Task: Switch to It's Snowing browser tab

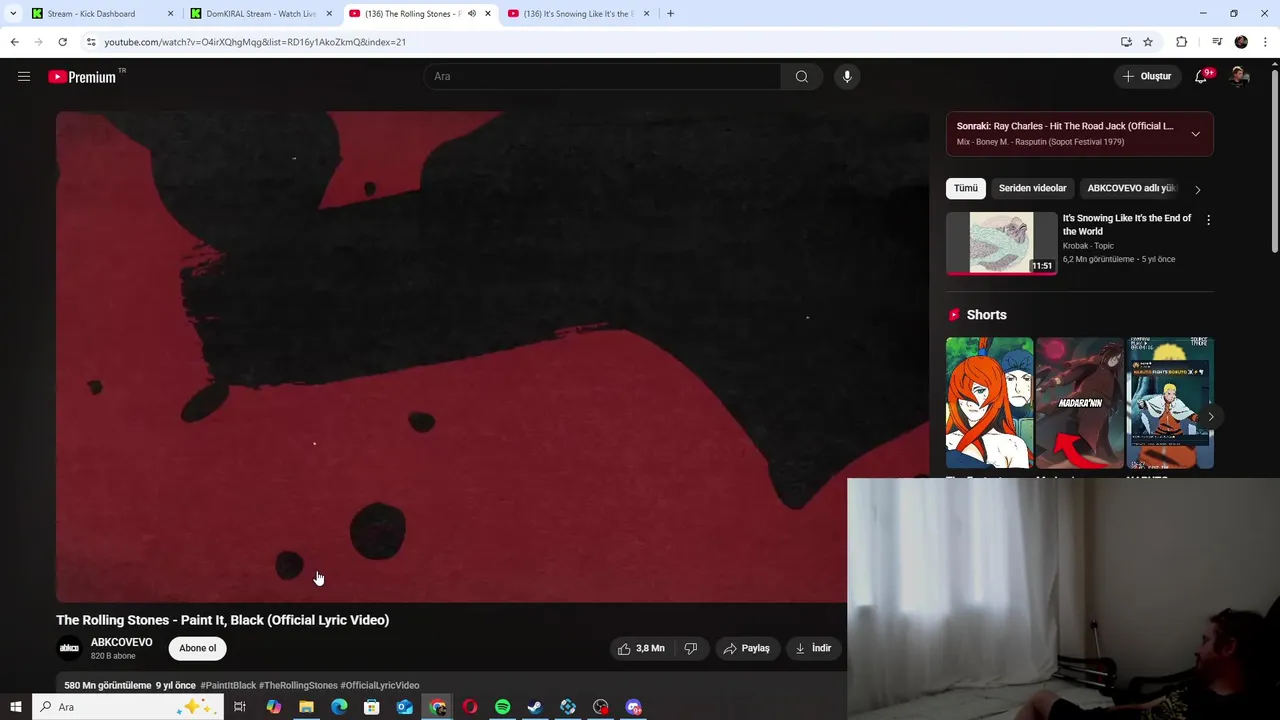Action: coord(577,14)
